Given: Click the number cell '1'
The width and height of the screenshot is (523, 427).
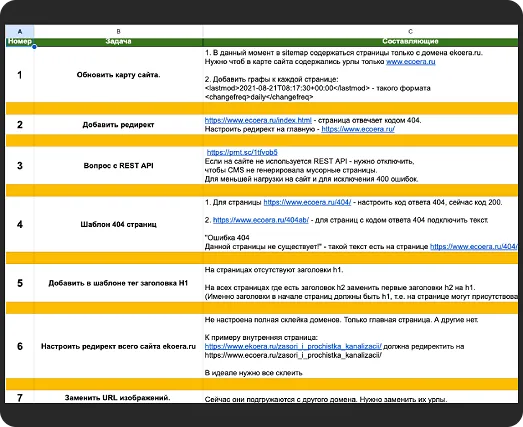Looking at the screenshot, I should point(20,75).
